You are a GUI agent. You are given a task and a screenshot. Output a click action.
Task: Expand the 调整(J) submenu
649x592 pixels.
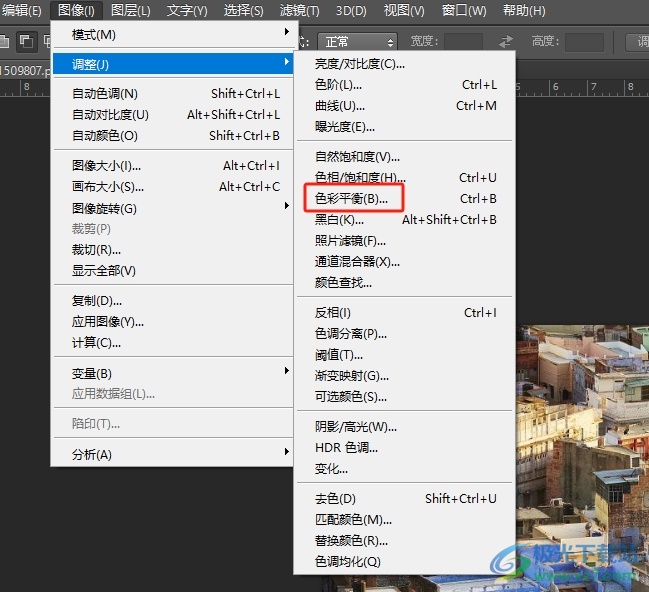click(x=173, y=64)
